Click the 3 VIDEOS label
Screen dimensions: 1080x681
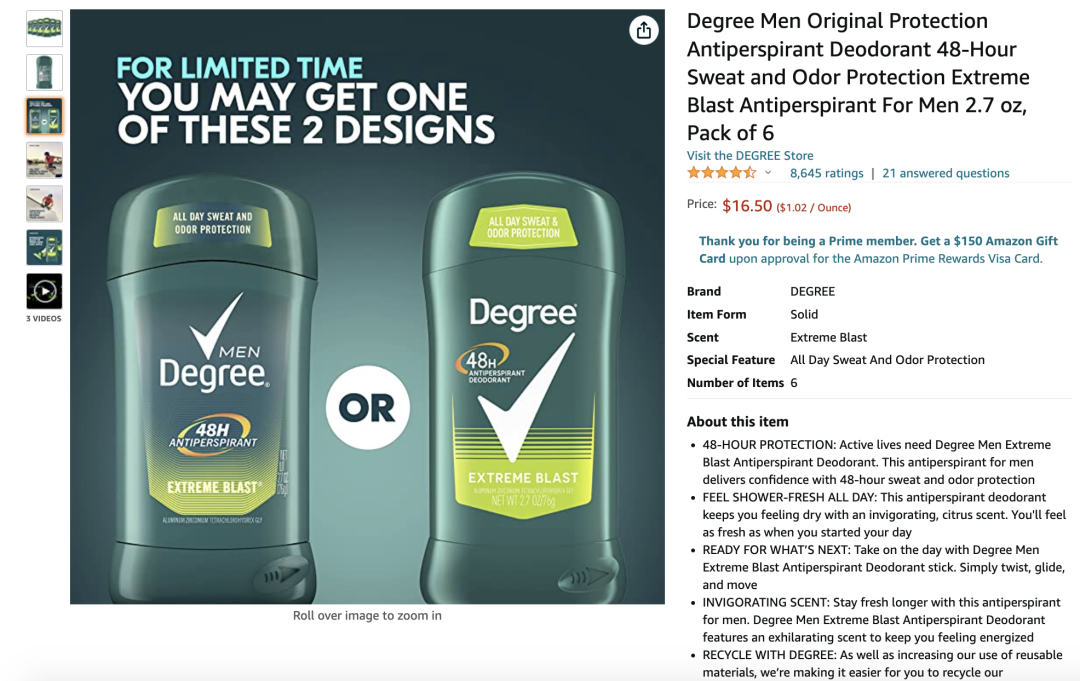coord(43,319)
